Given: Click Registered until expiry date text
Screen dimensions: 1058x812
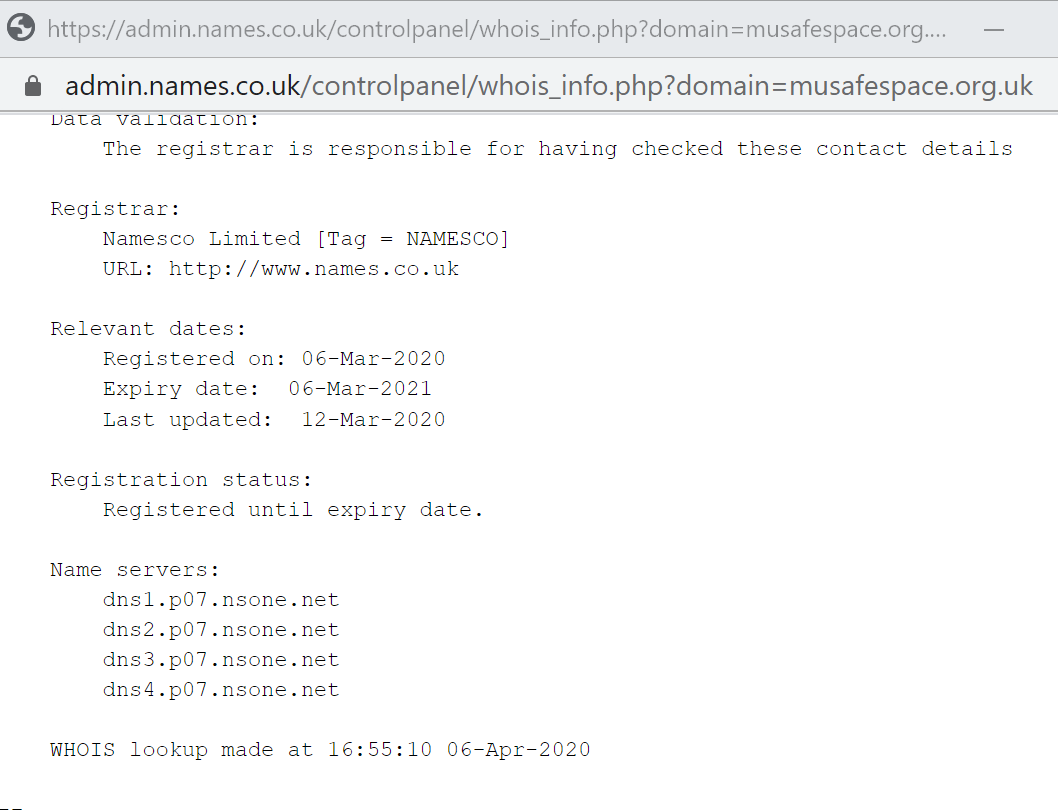Looking at the screenshot, I should pyautogui.click(x=294, y=510).
